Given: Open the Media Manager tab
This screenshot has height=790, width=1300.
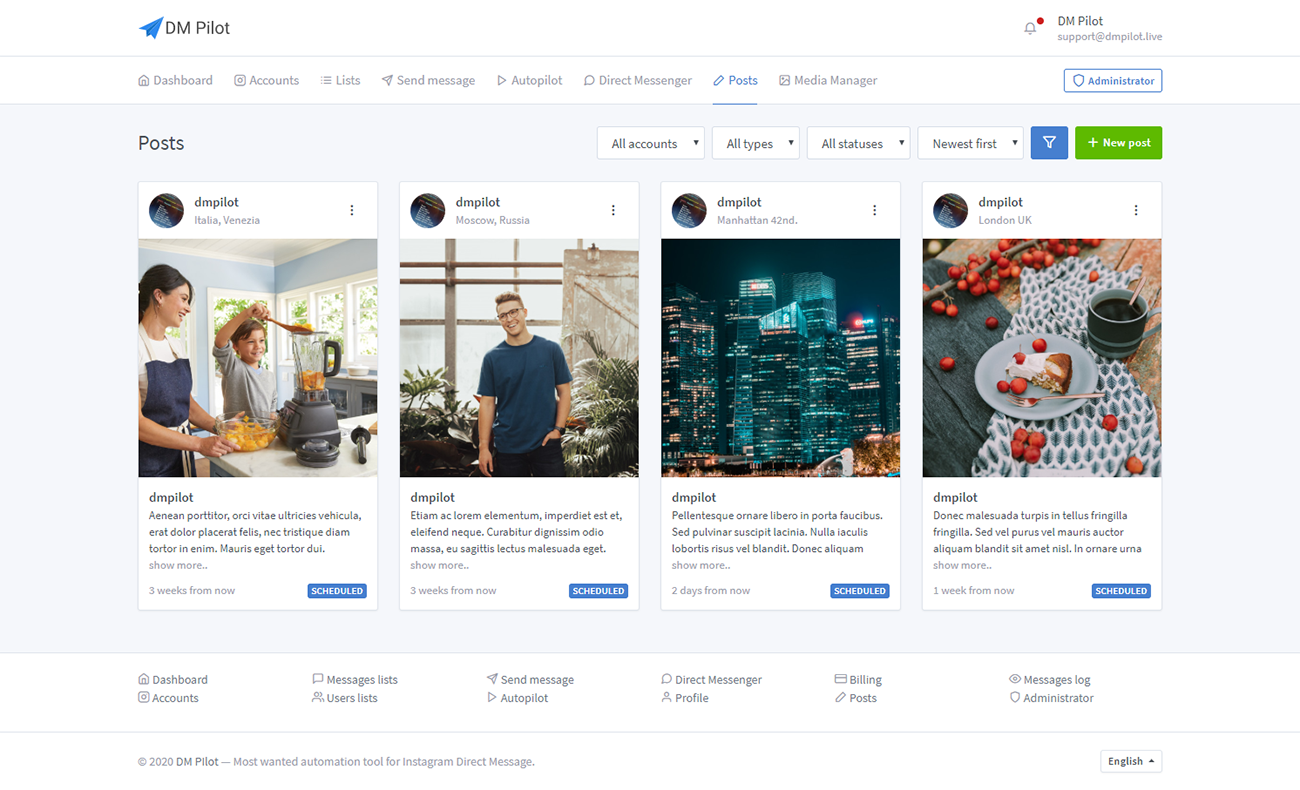Looking at the screenshot, I should coord(828,80).
